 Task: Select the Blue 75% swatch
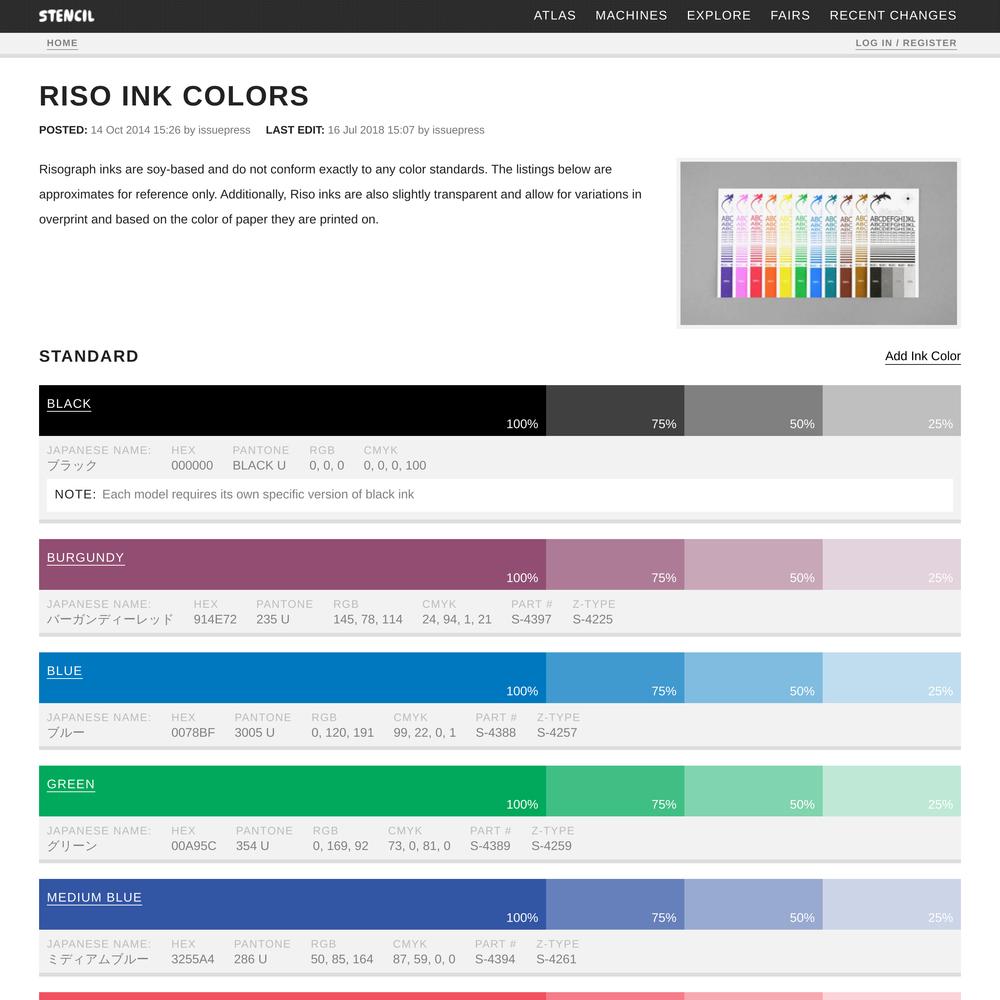(615, 677)
